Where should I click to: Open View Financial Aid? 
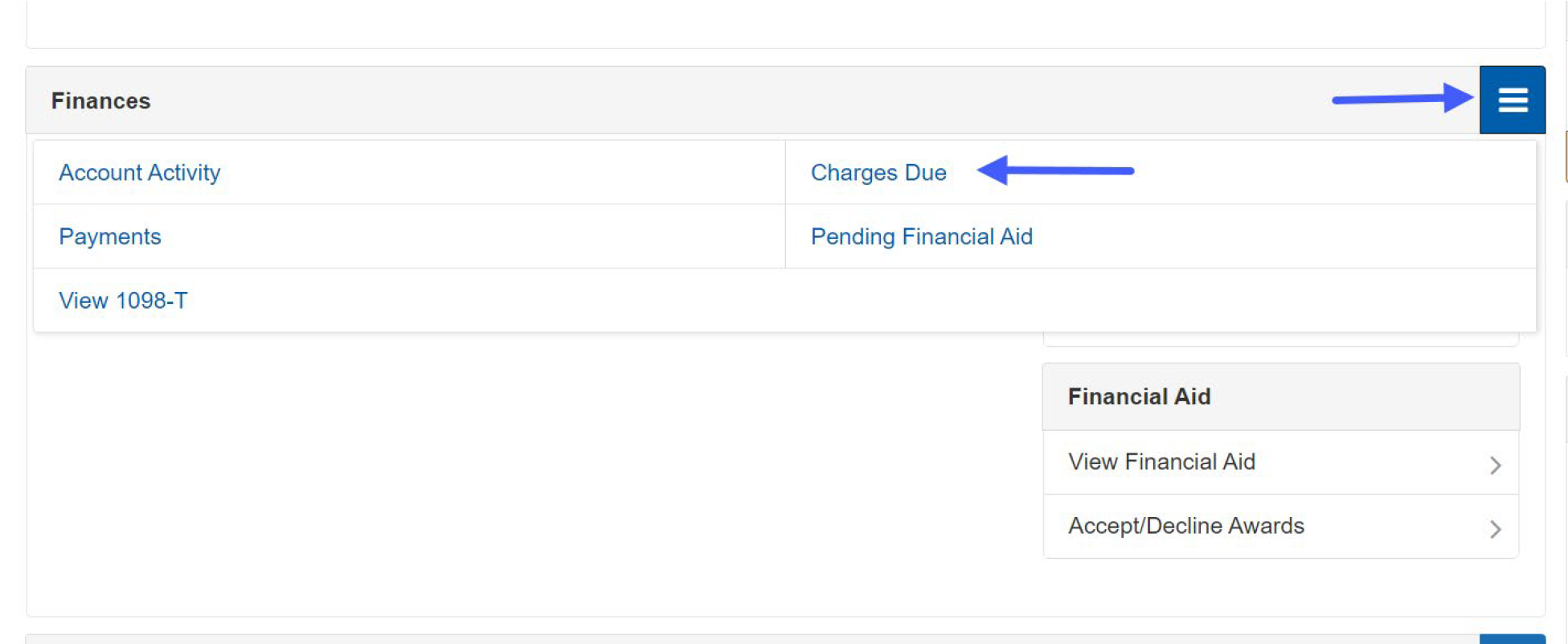(x=1161, y=461)
